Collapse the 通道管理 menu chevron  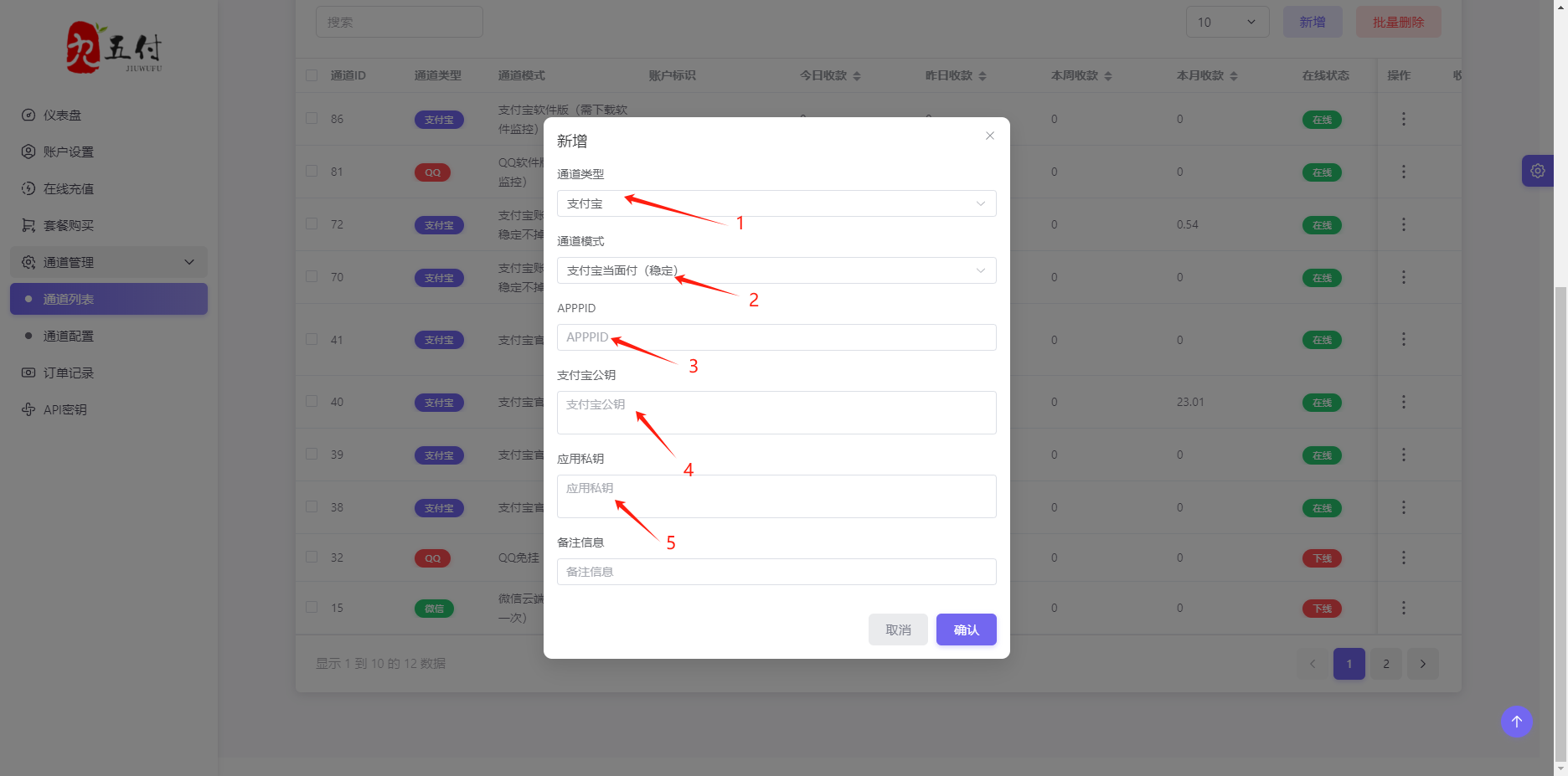coord(189,262)
